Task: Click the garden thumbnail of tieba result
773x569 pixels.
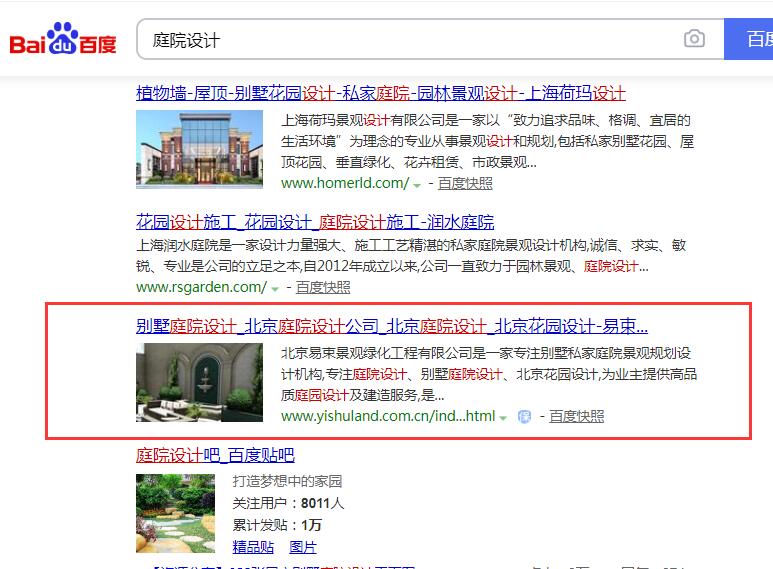Action: click(176, 513)
